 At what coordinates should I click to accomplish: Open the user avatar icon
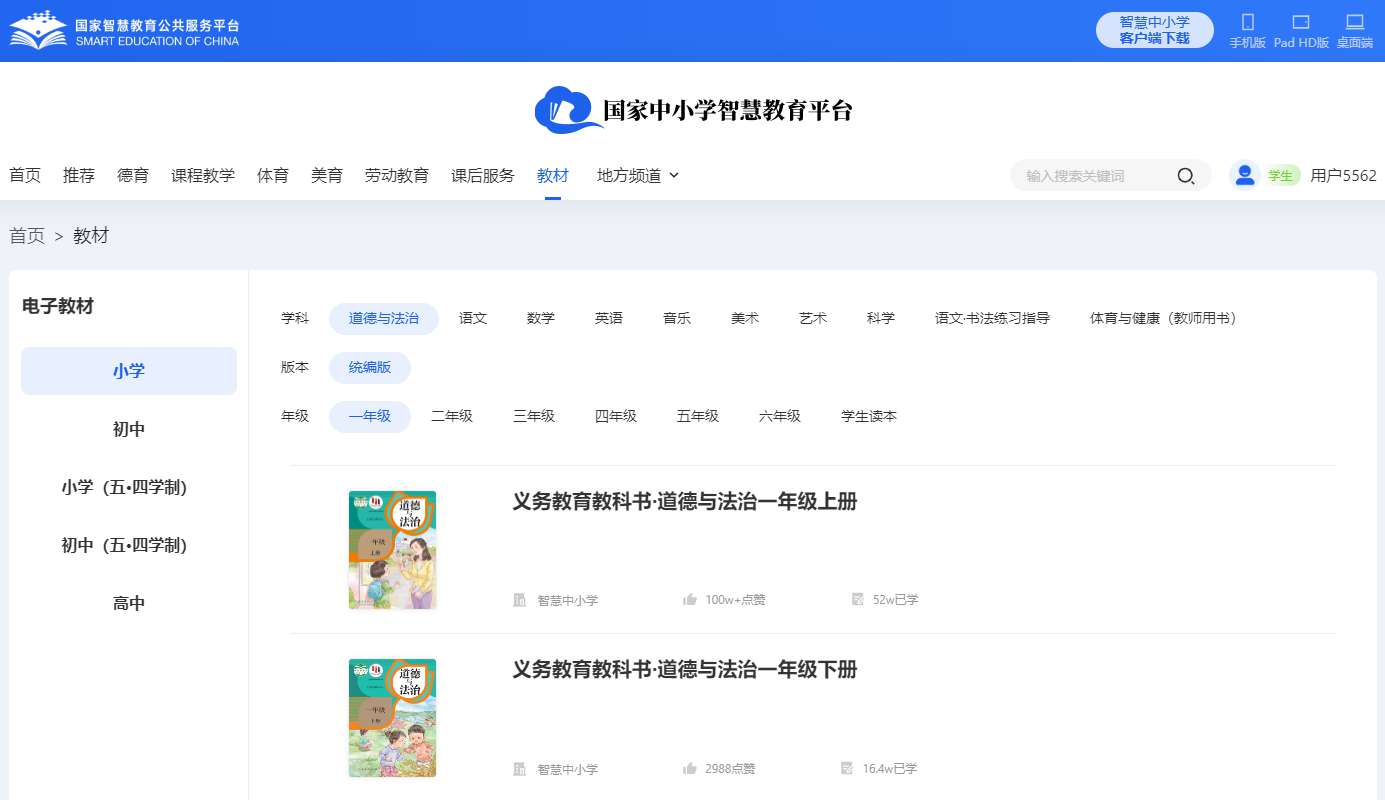tap(1244, 174)
